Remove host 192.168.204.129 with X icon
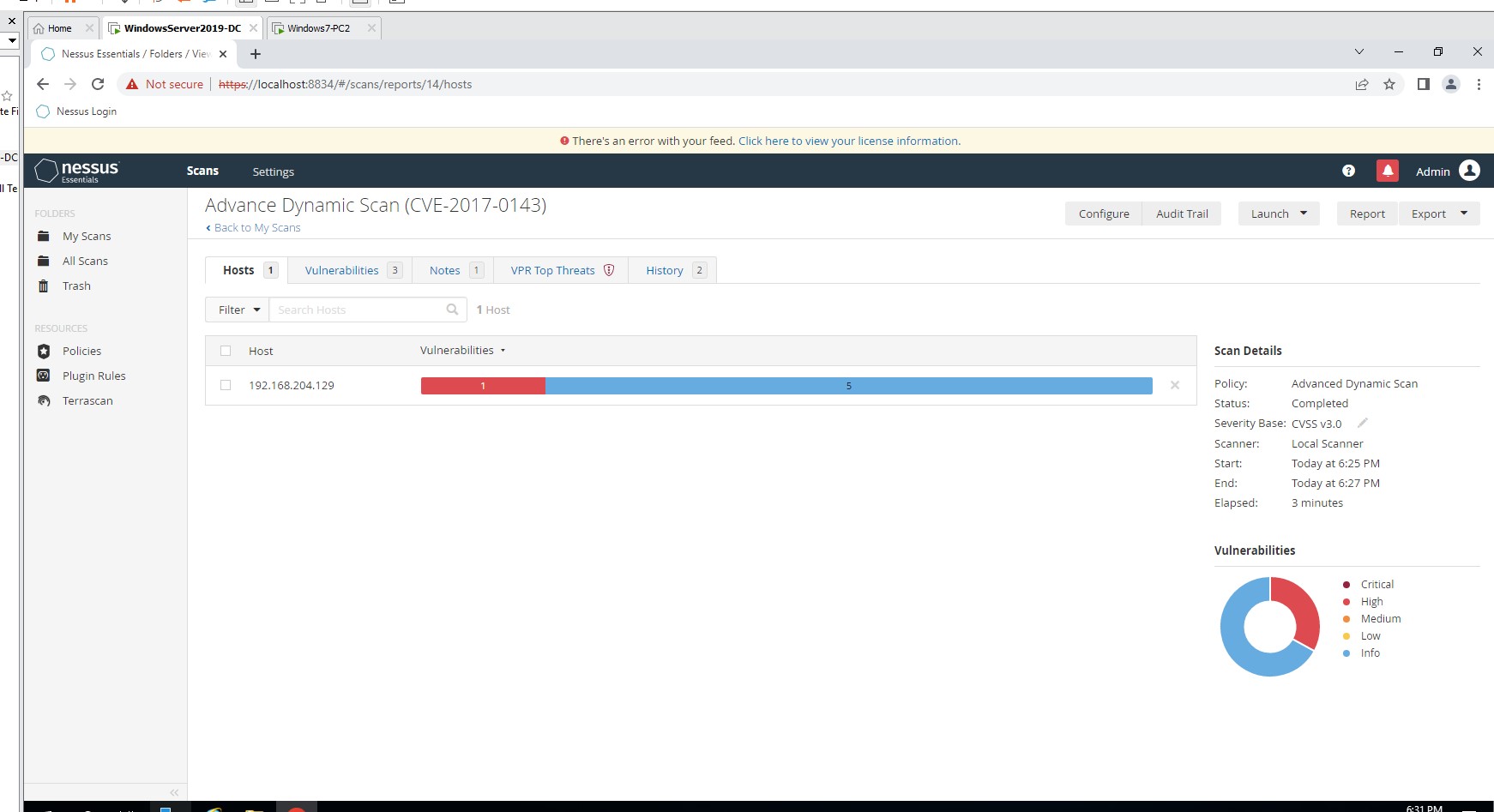 pos(1175,385)
